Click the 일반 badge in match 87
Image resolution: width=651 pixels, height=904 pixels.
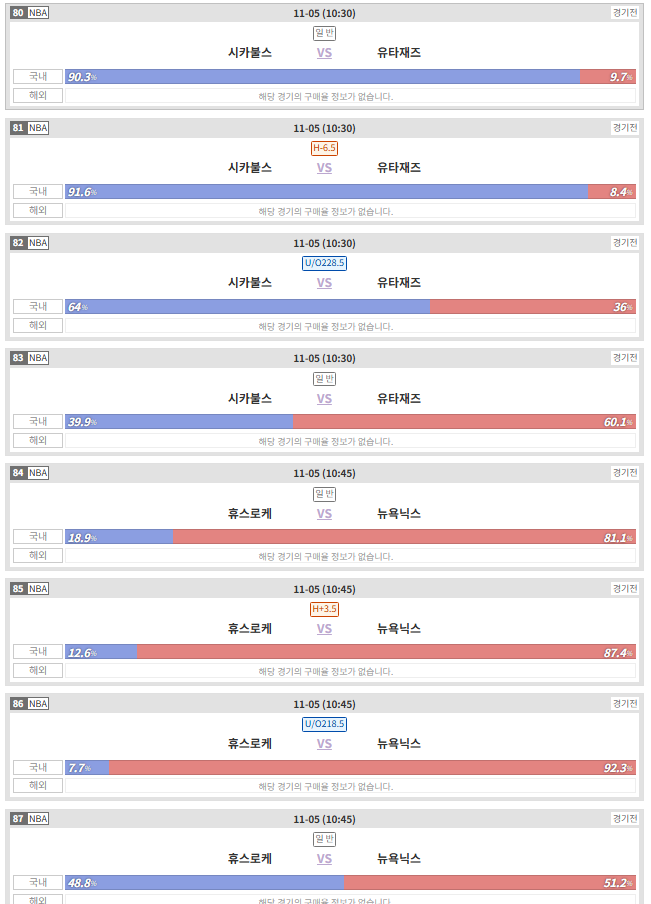[324, 839]
